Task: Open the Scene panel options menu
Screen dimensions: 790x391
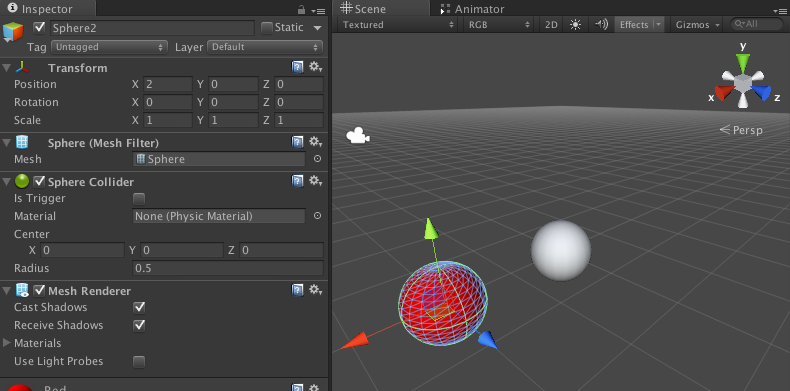Action: tap(781, 11)
